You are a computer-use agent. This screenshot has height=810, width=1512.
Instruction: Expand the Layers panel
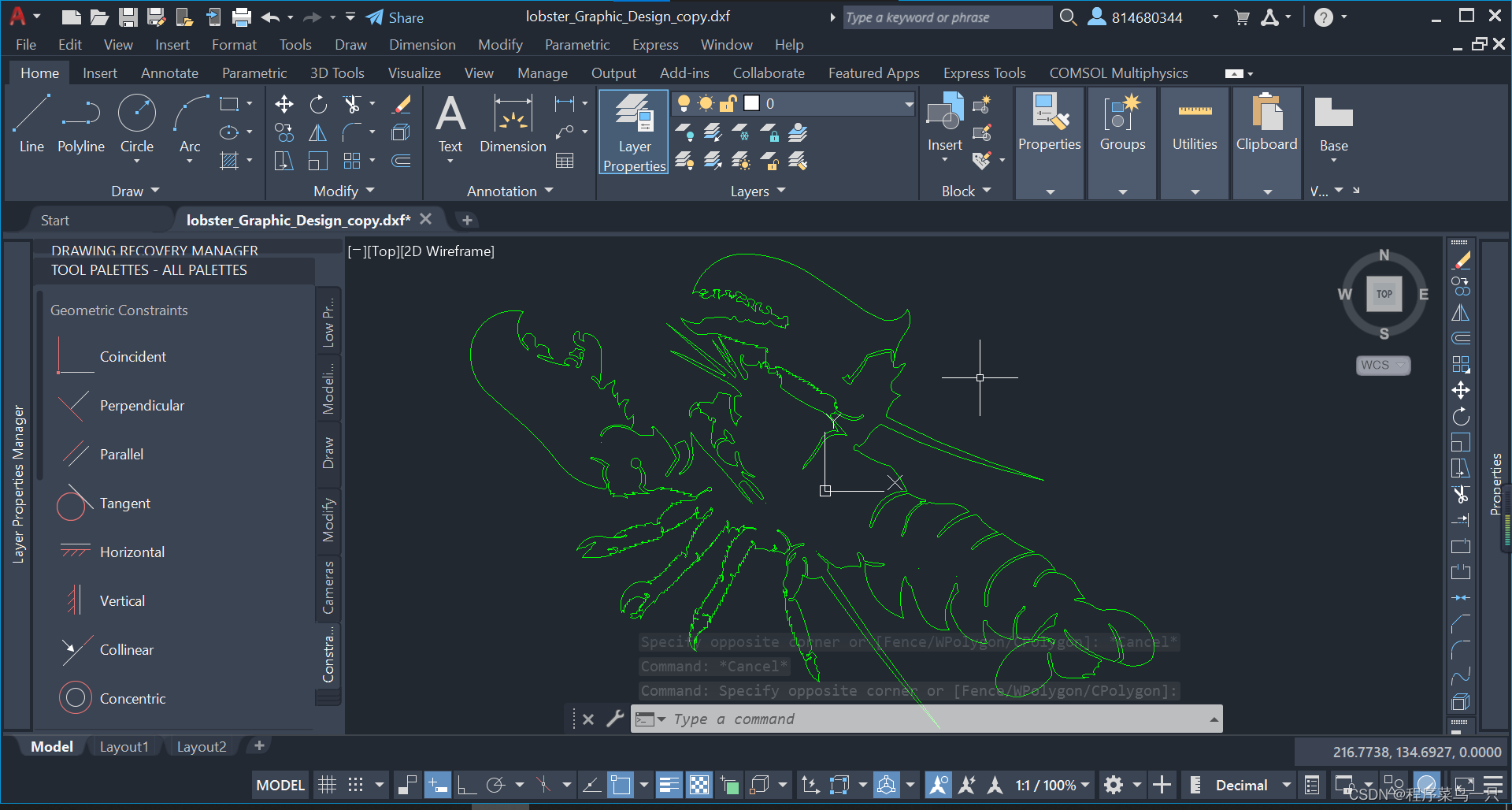758,191
